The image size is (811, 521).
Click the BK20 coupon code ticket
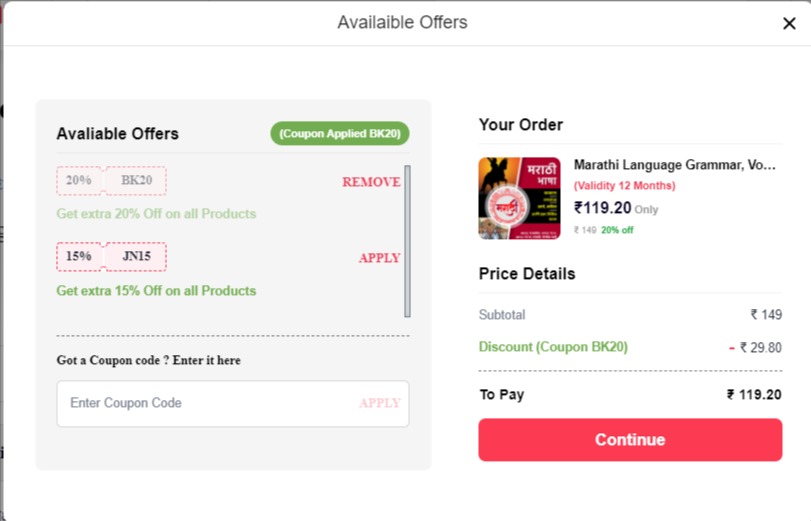pyautogui.click(x=136, y=181)
